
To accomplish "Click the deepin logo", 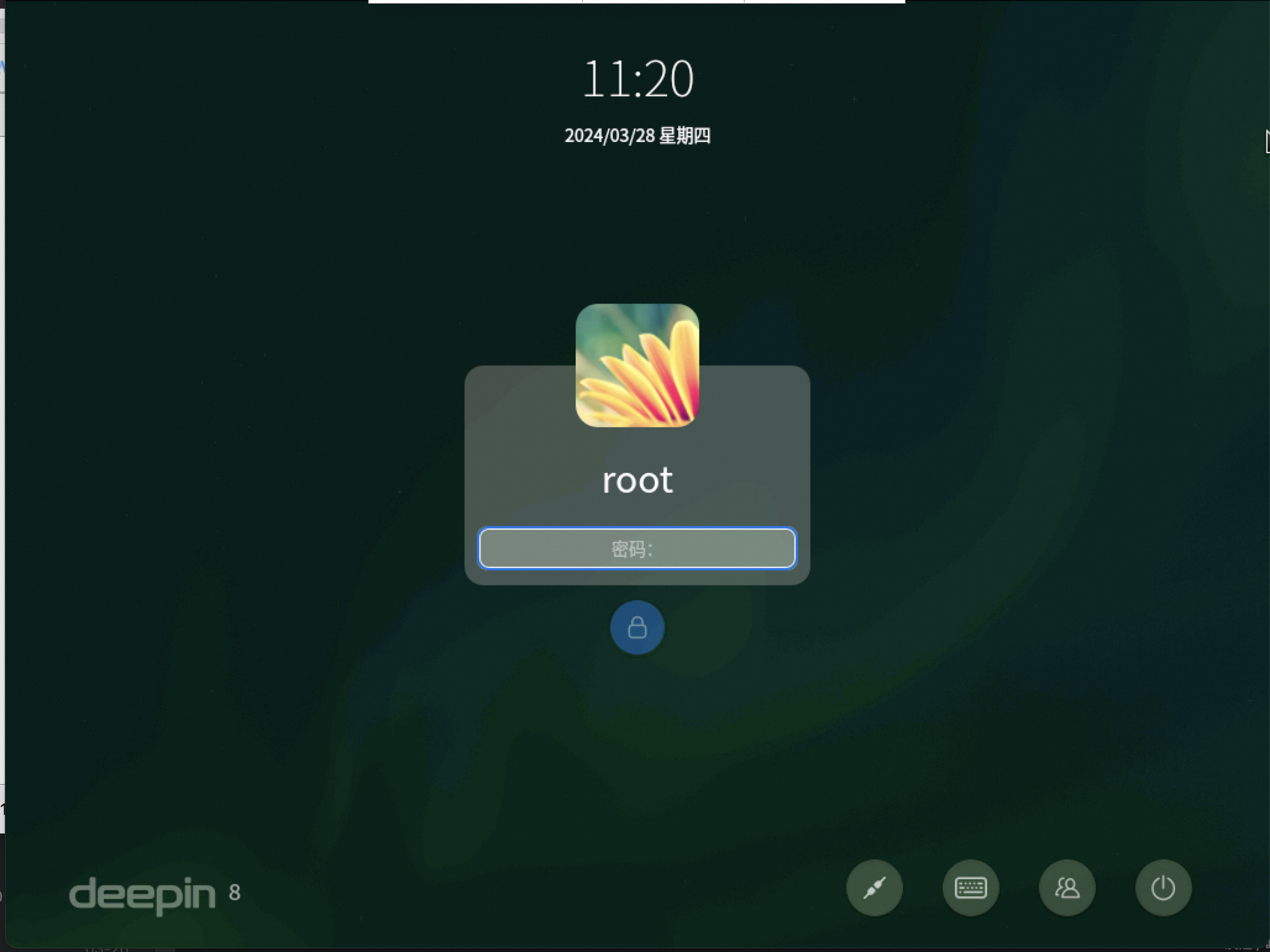I will coord(142,894).
